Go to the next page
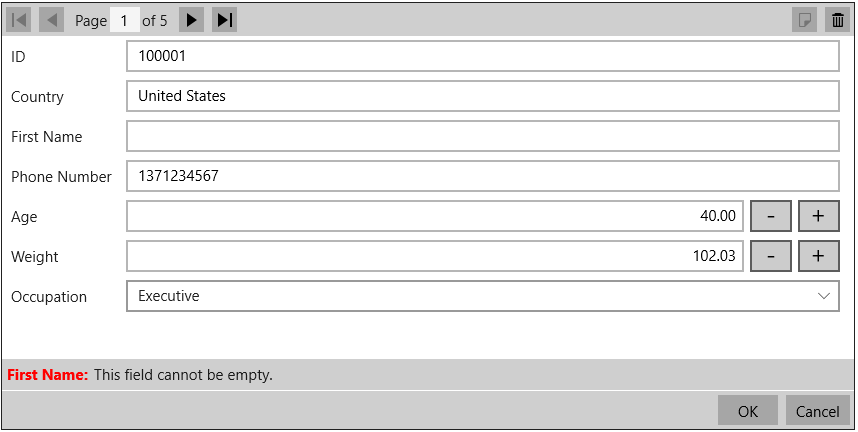Viewport: 858px width, 432px height. click(x=191, y=20)
